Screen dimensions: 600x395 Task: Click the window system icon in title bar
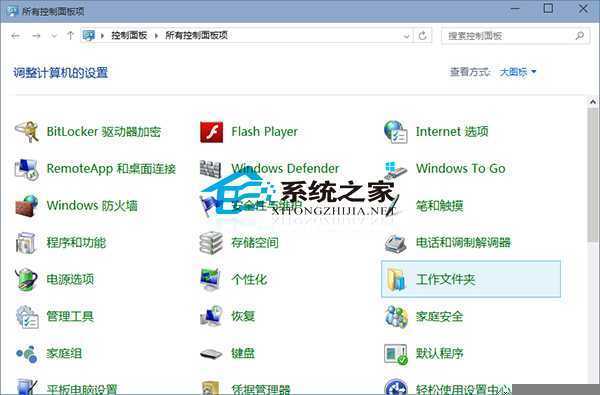click(x=13, y=11)
